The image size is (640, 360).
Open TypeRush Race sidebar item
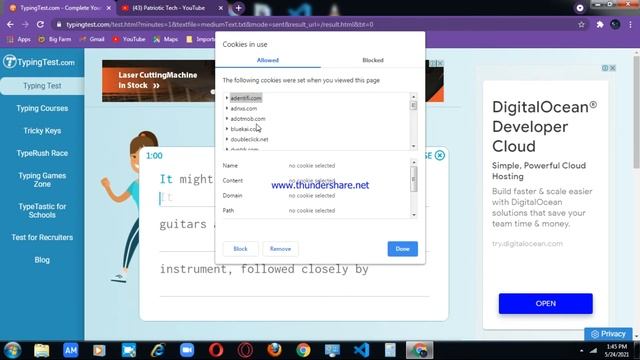(x=42, y=153)
